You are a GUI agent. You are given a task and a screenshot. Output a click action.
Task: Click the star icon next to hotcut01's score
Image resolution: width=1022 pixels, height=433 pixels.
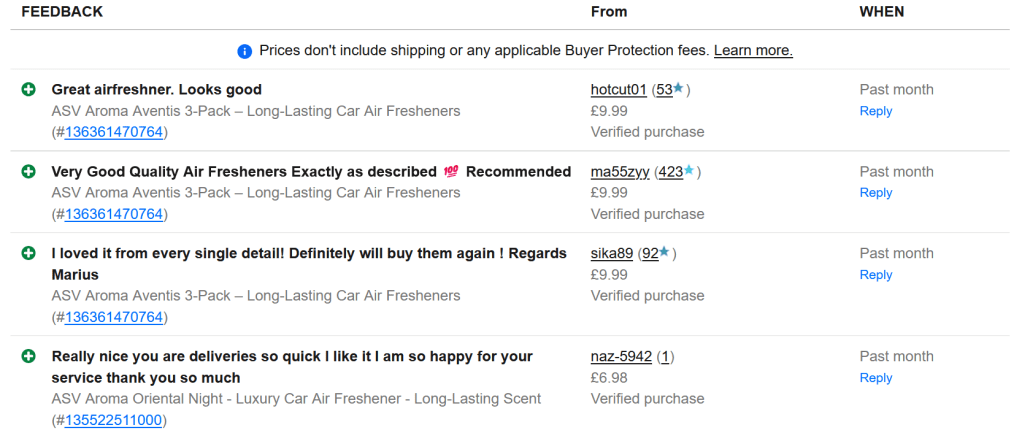point(678,89)
